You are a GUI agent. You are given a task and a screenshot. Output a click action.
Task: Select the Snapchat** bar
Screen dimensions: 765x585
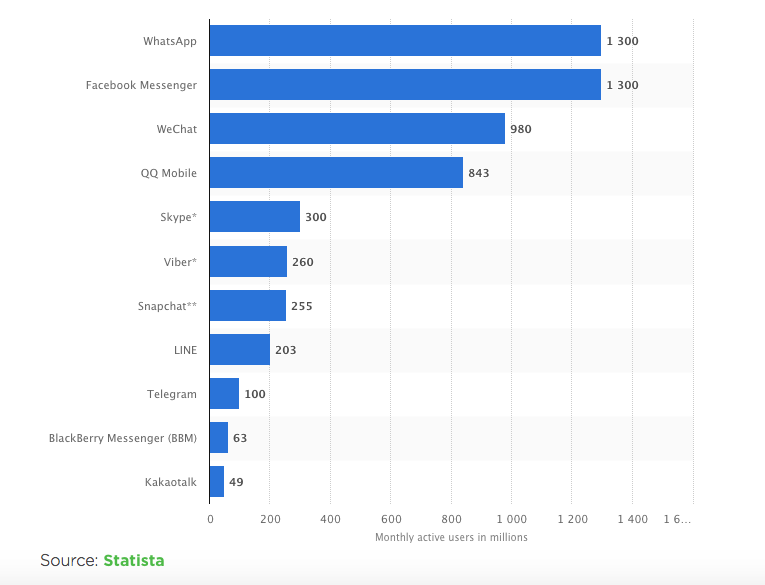point(248,305)
